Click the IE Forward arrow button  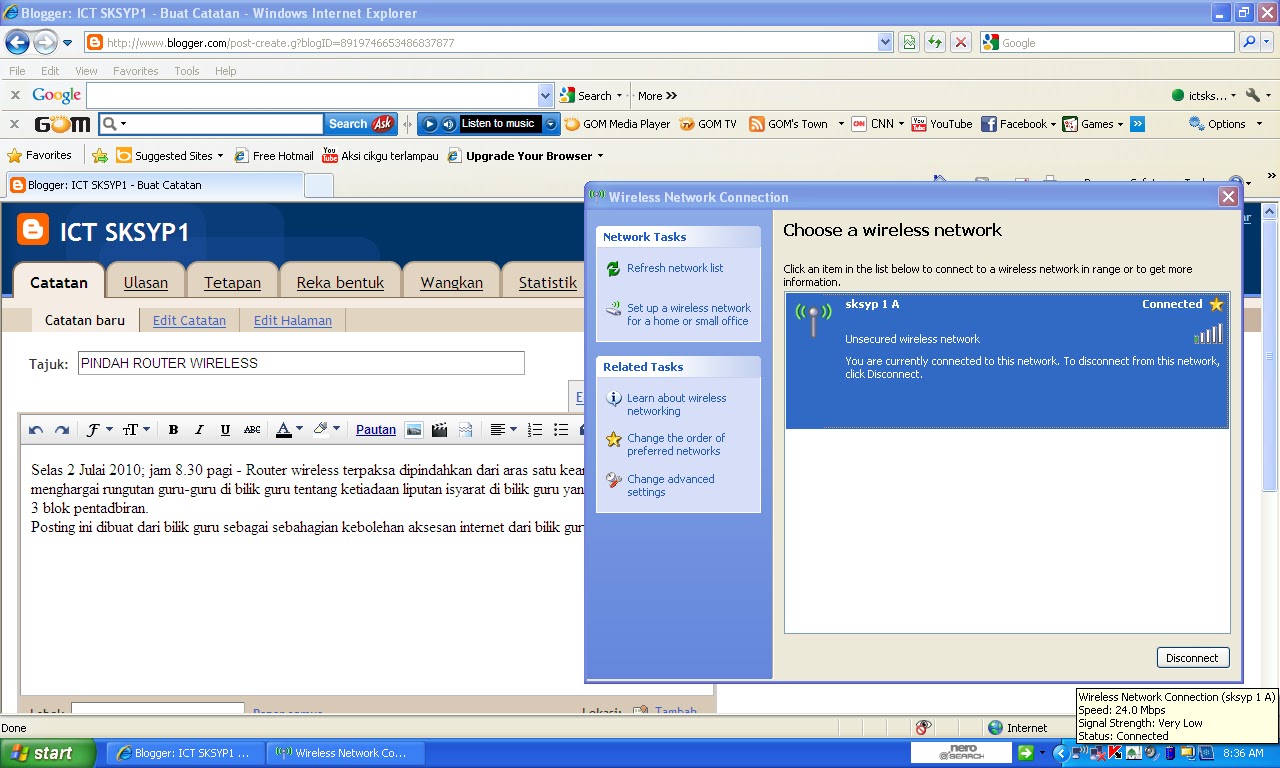45,42
